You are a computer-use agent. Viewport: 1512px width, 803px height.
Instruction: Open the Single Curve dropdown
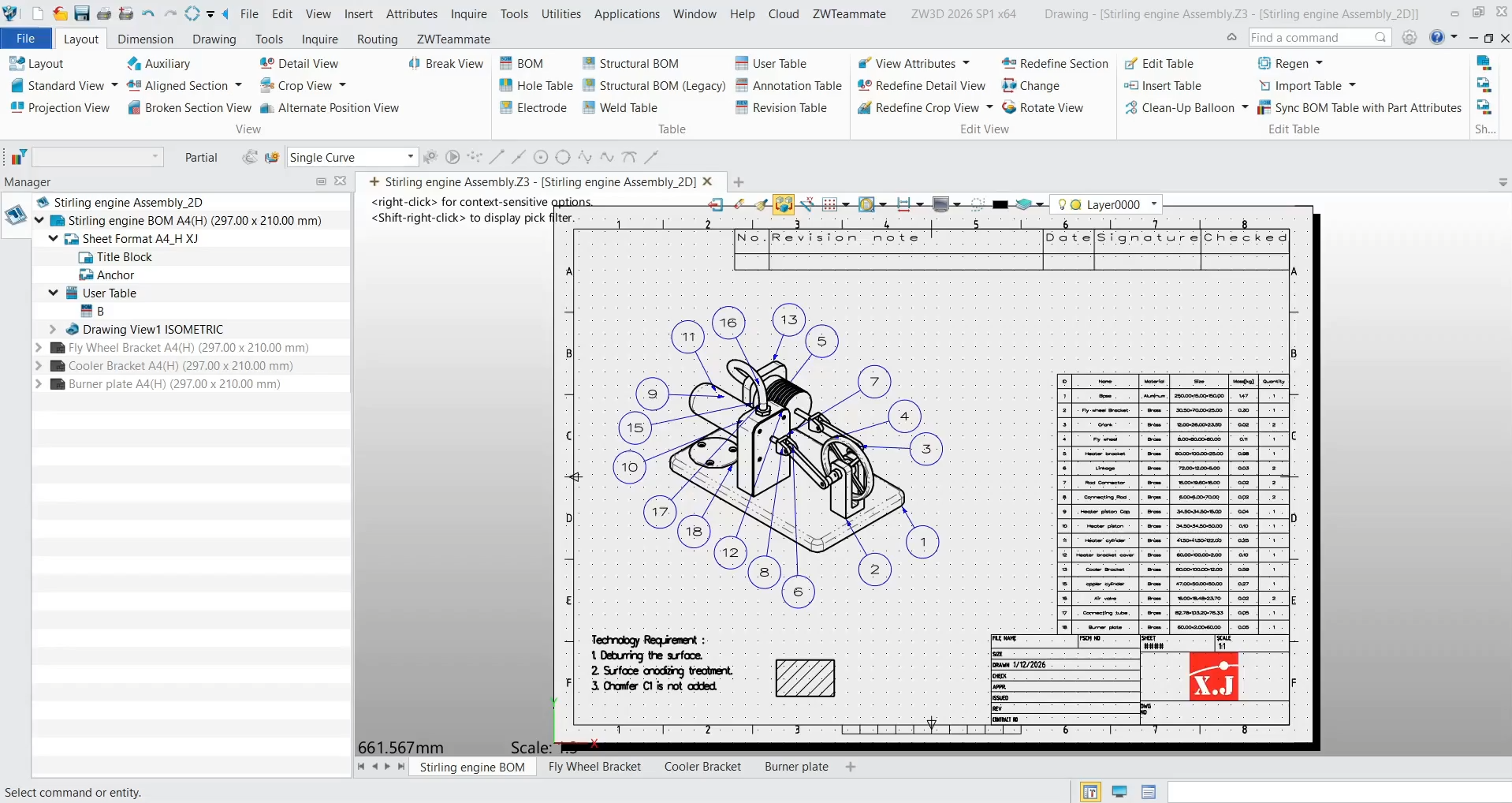(x=408, y=157)
